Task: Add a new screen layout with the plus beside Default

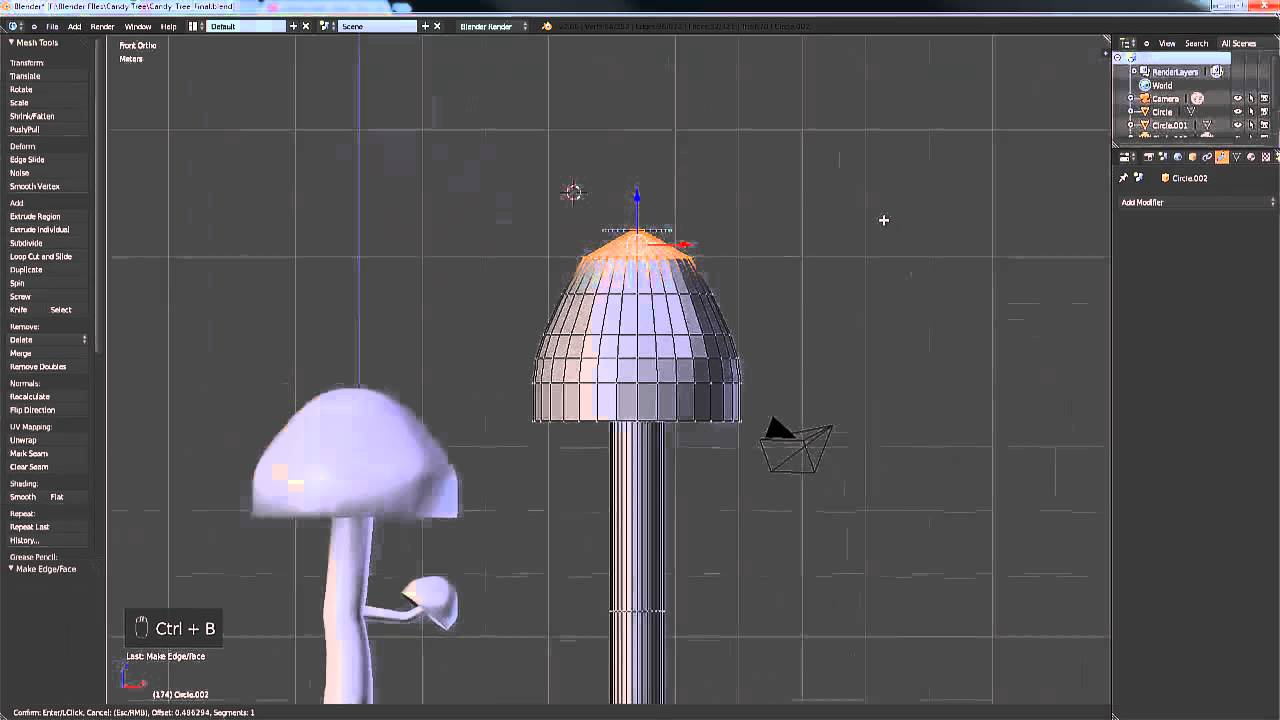Action: click(293, 26)
